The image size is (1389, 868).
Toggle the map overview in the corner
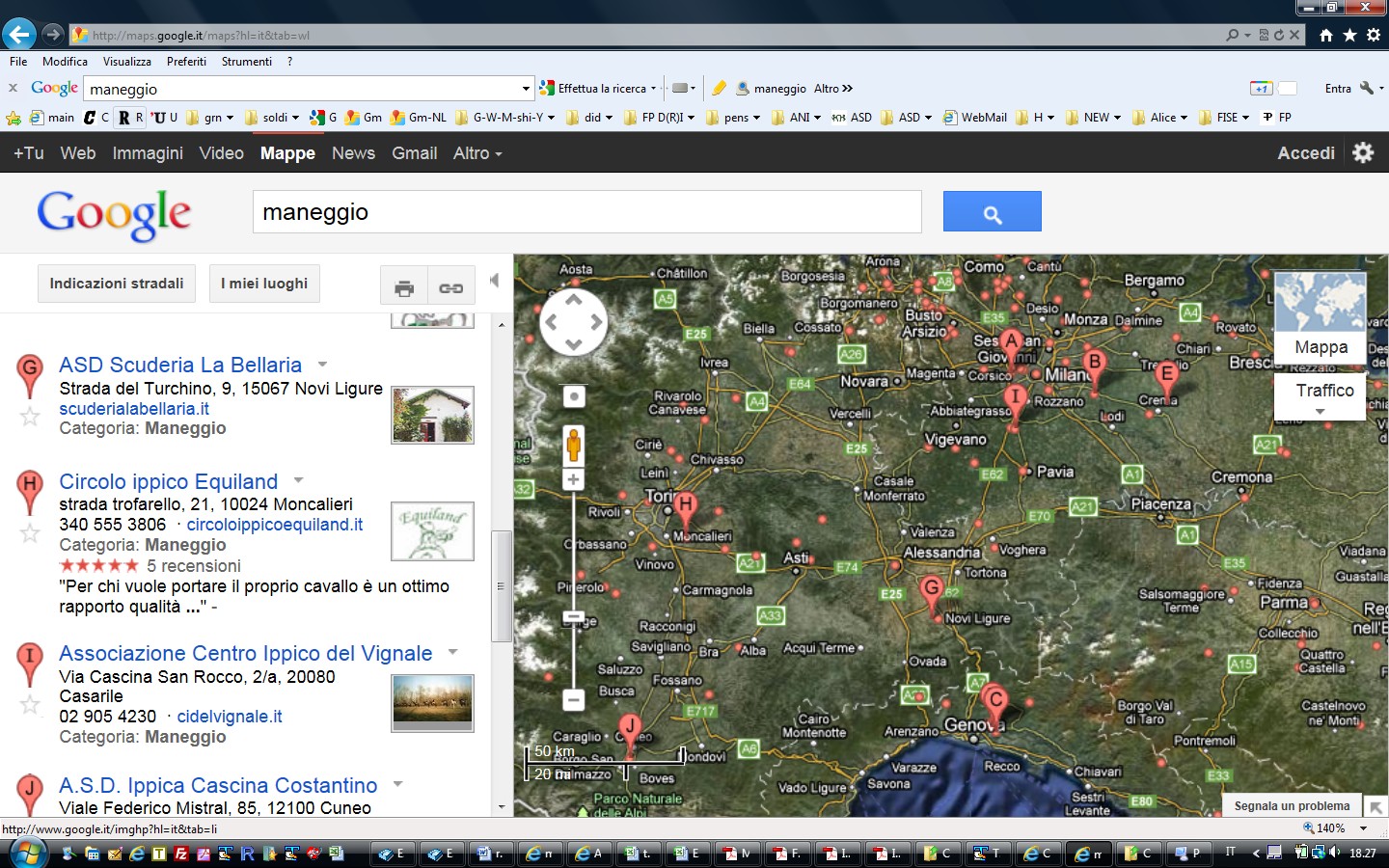(1375, 806)
